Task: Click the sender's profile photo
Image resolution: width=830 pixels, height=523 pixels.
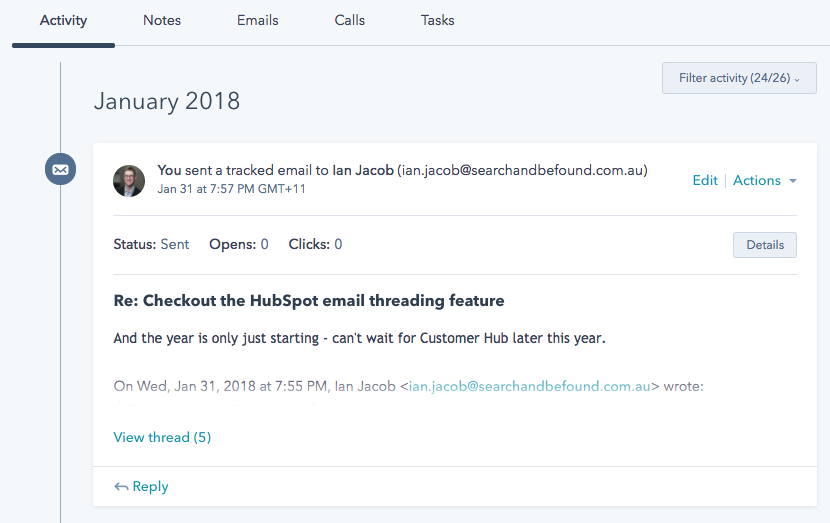Action: tap(129, 181)
